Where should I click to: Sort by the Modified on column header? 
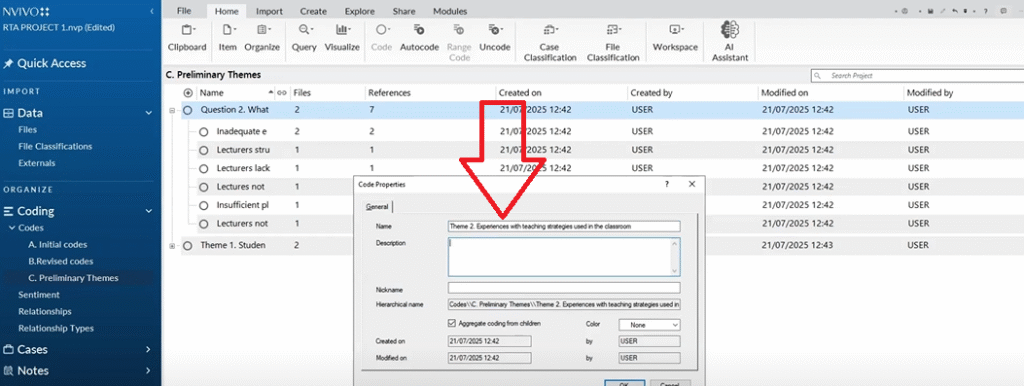(x=784, y=93)
